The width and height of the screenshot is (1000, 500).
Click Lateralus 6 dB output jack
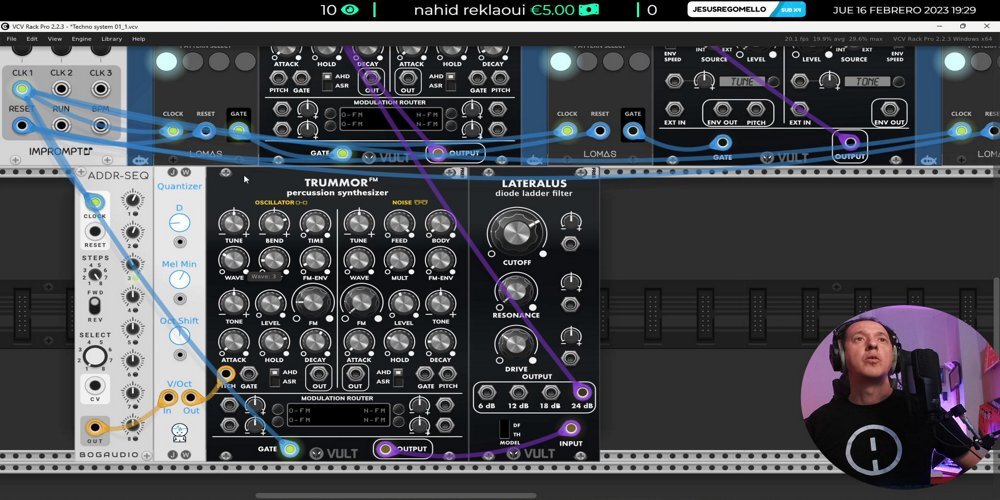click(487, 392)
